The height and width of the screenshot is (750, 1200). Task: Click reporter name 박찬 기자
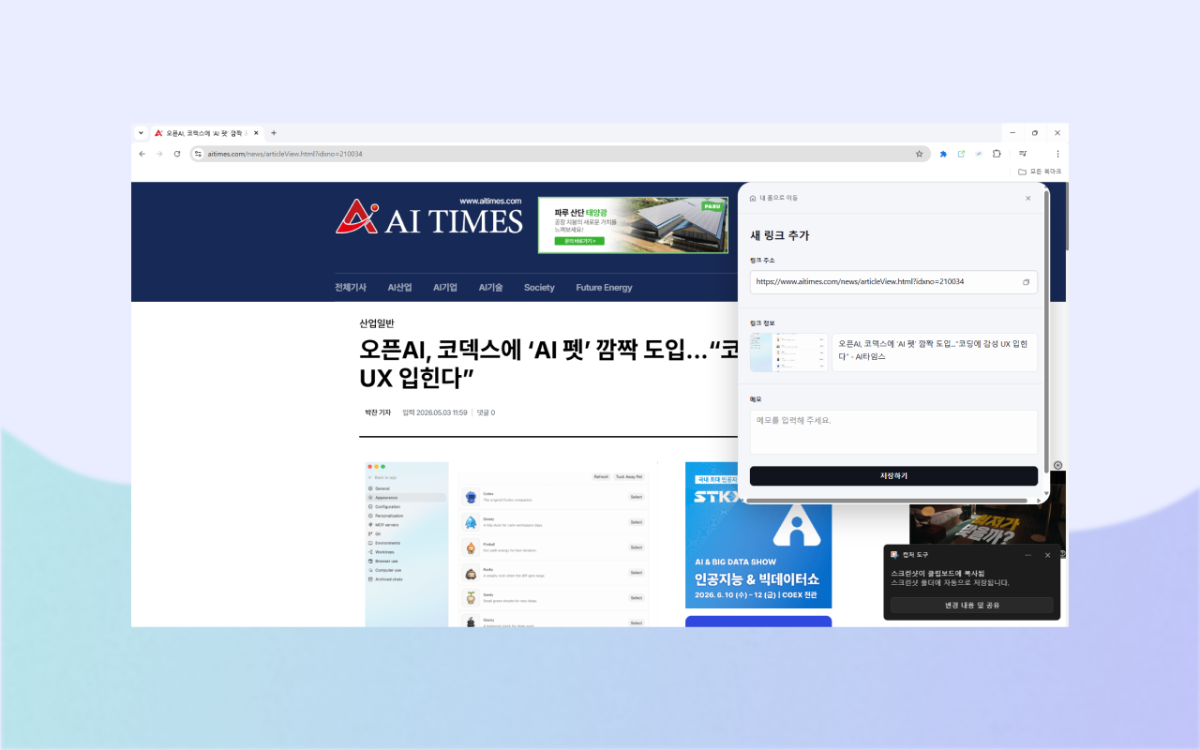point(377,412)
